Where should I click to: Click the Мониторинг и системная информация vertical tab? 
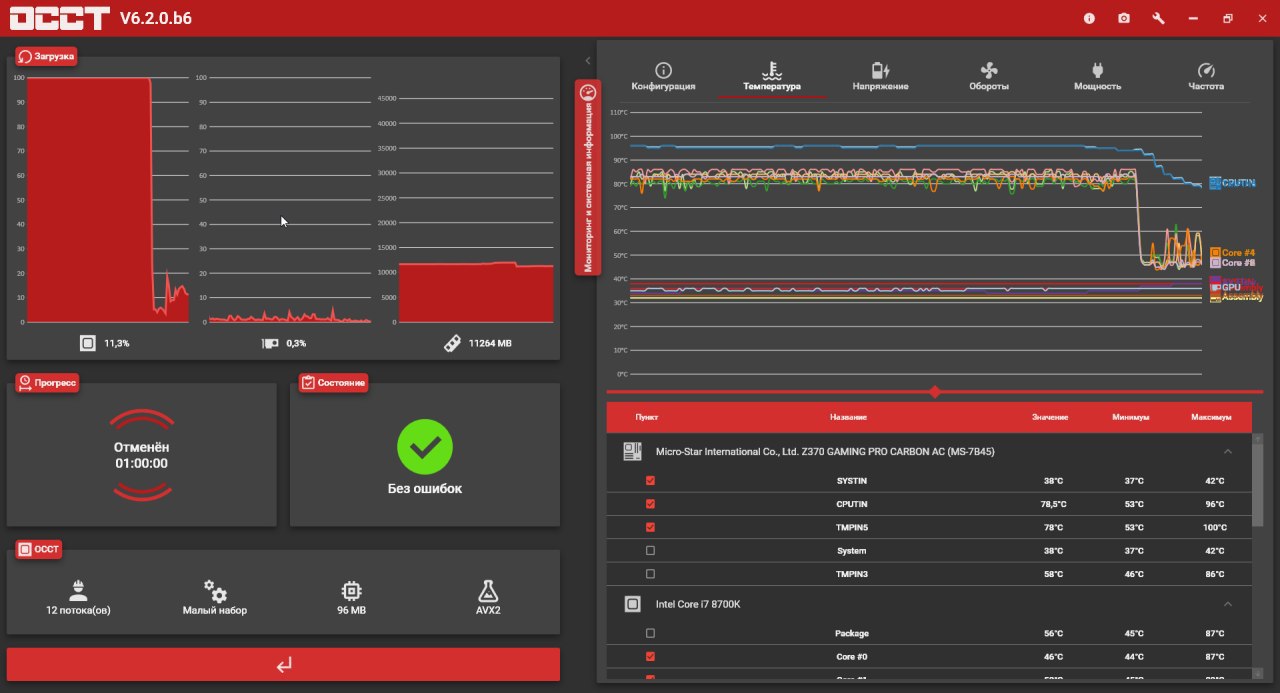tap(588, 177)
